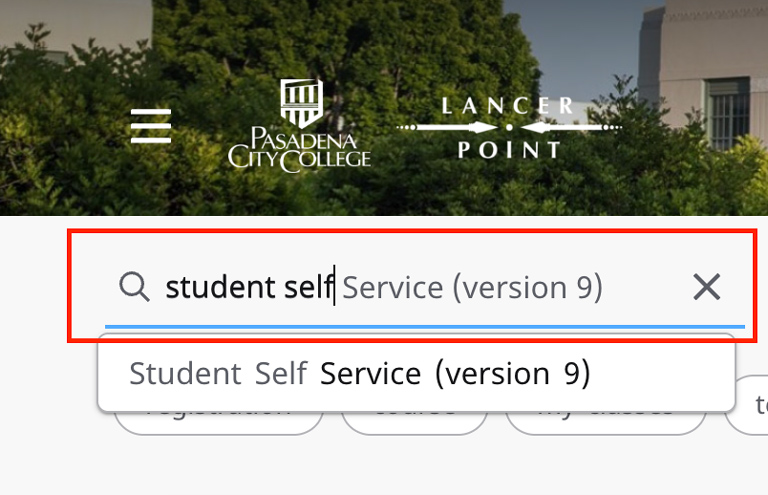The height and width of the screenshot is (495, 768).
Task: Select the partially hidden 'registration' chip
Action: click(x=218, y=422)
